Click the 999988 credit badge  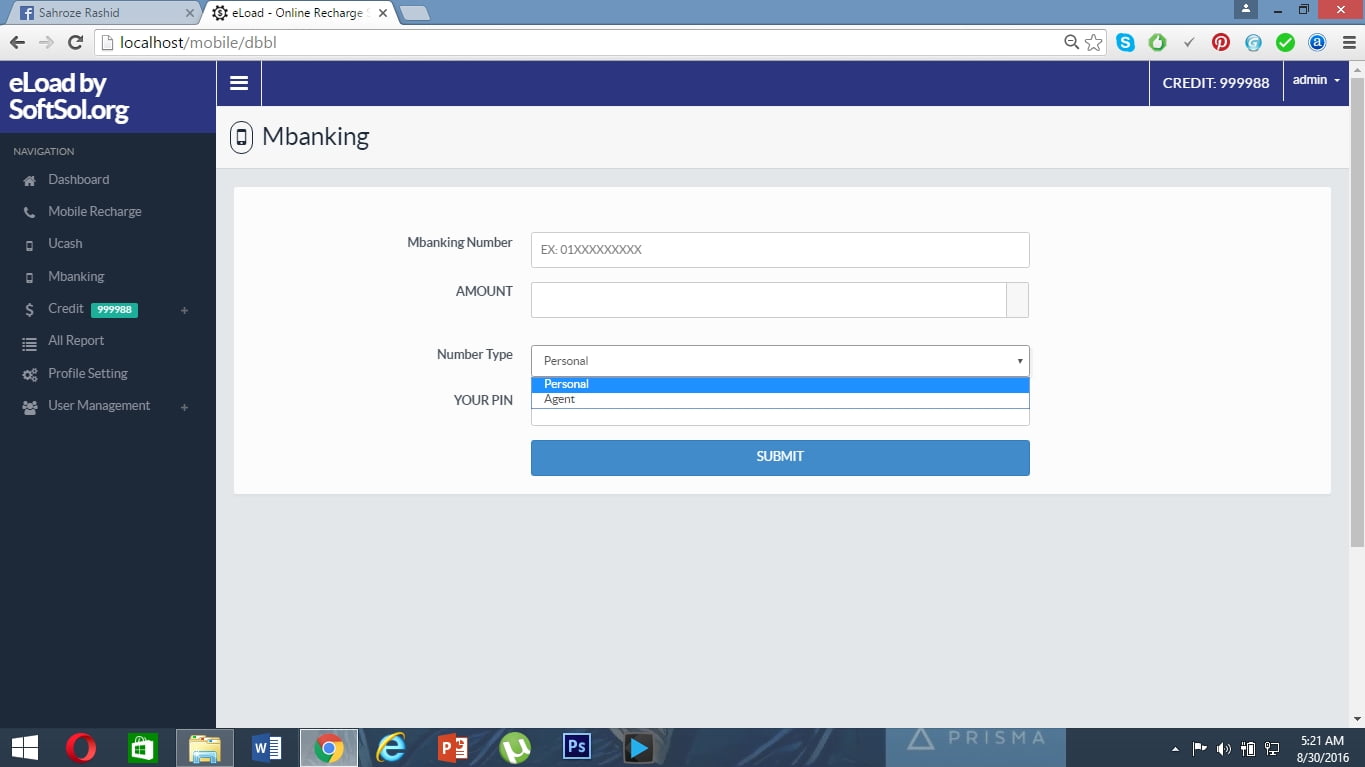click(x=114, y=310)
